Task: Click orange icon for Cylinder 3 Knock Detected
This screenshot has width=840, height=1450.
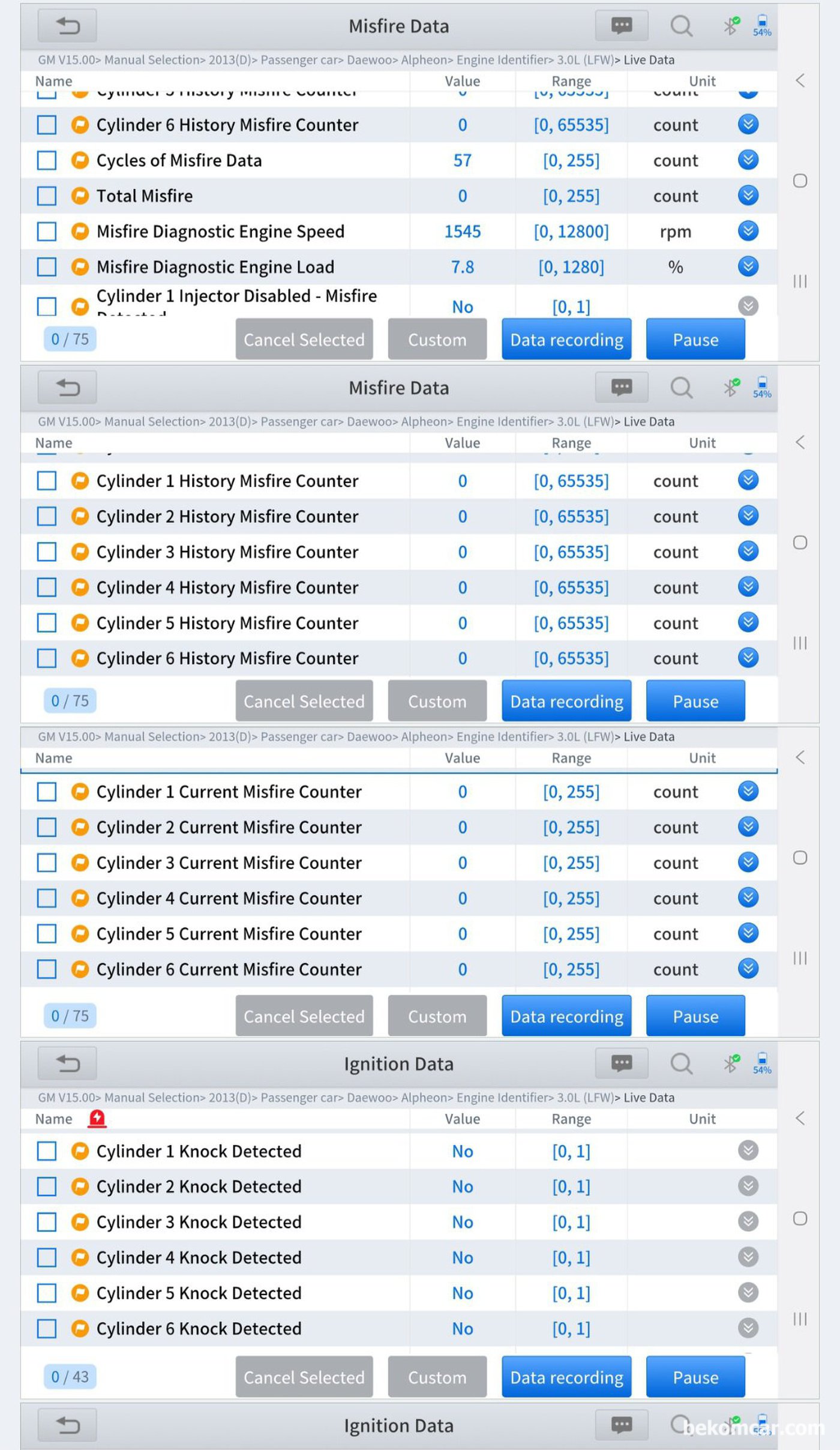Action: pos(80,1222)
